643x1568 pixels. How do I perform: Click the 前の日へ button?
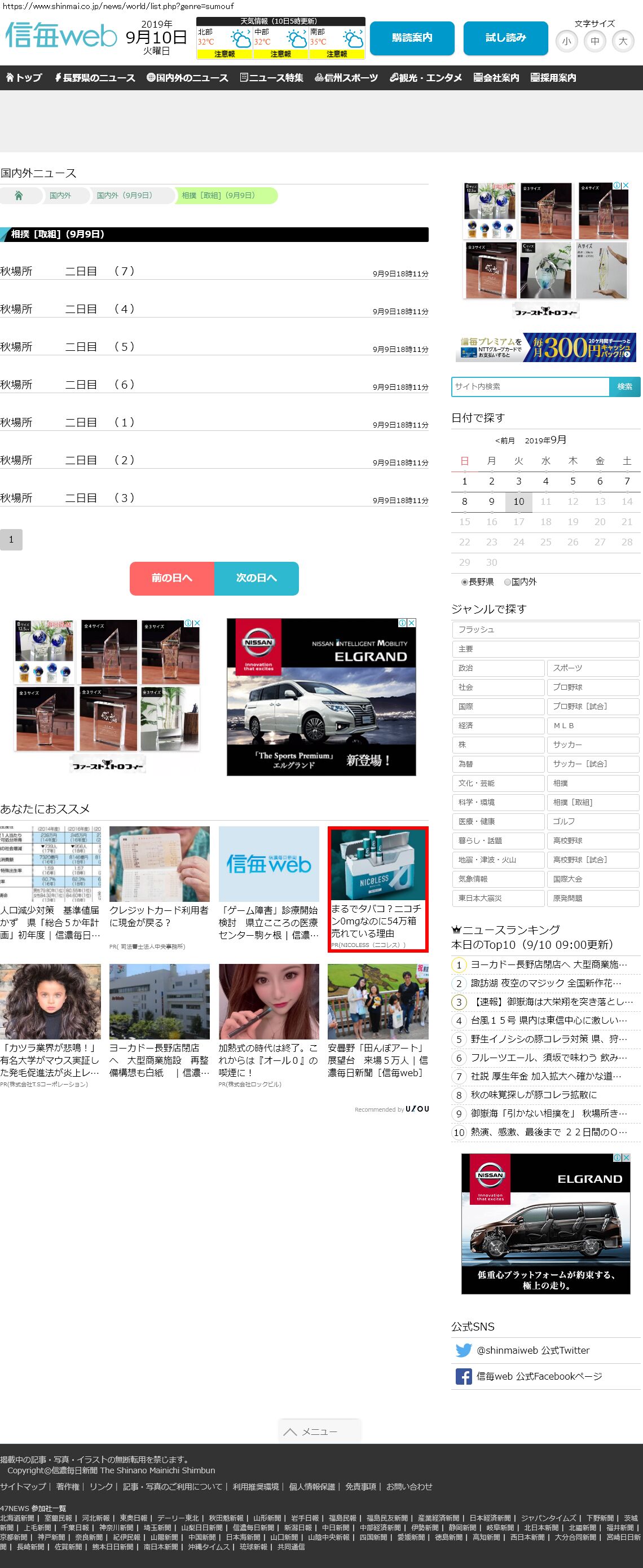(x=171, y=578)
